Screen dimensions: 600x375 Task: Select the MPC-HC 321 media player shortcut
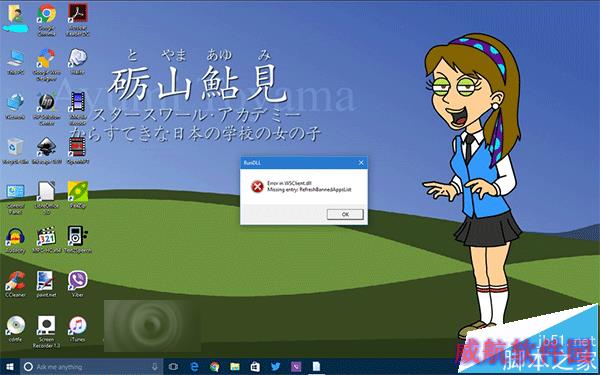click(46, 240)
